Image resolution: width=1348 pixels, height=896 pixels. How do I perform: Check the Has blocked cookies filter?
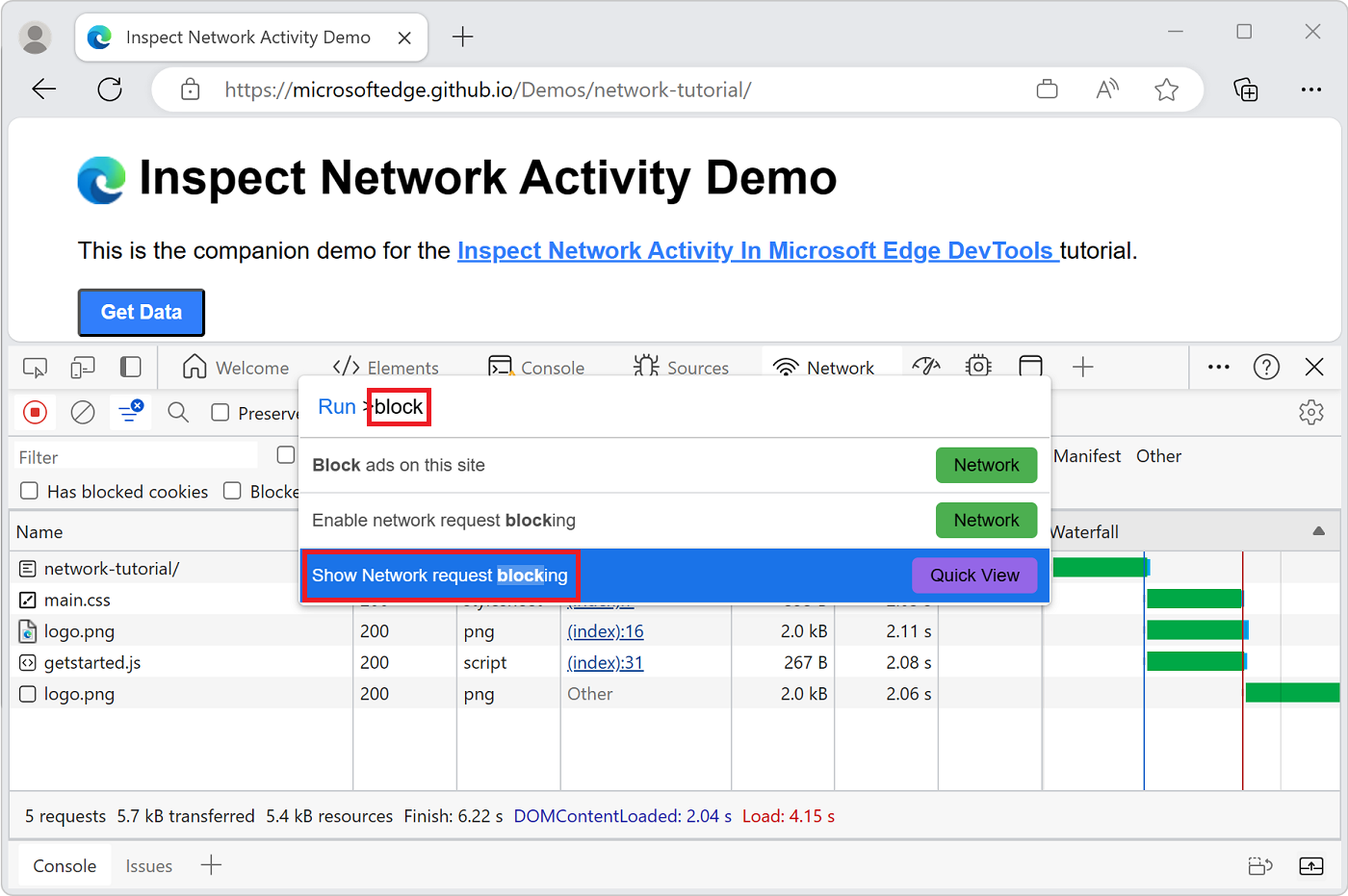tap(29, 491)
